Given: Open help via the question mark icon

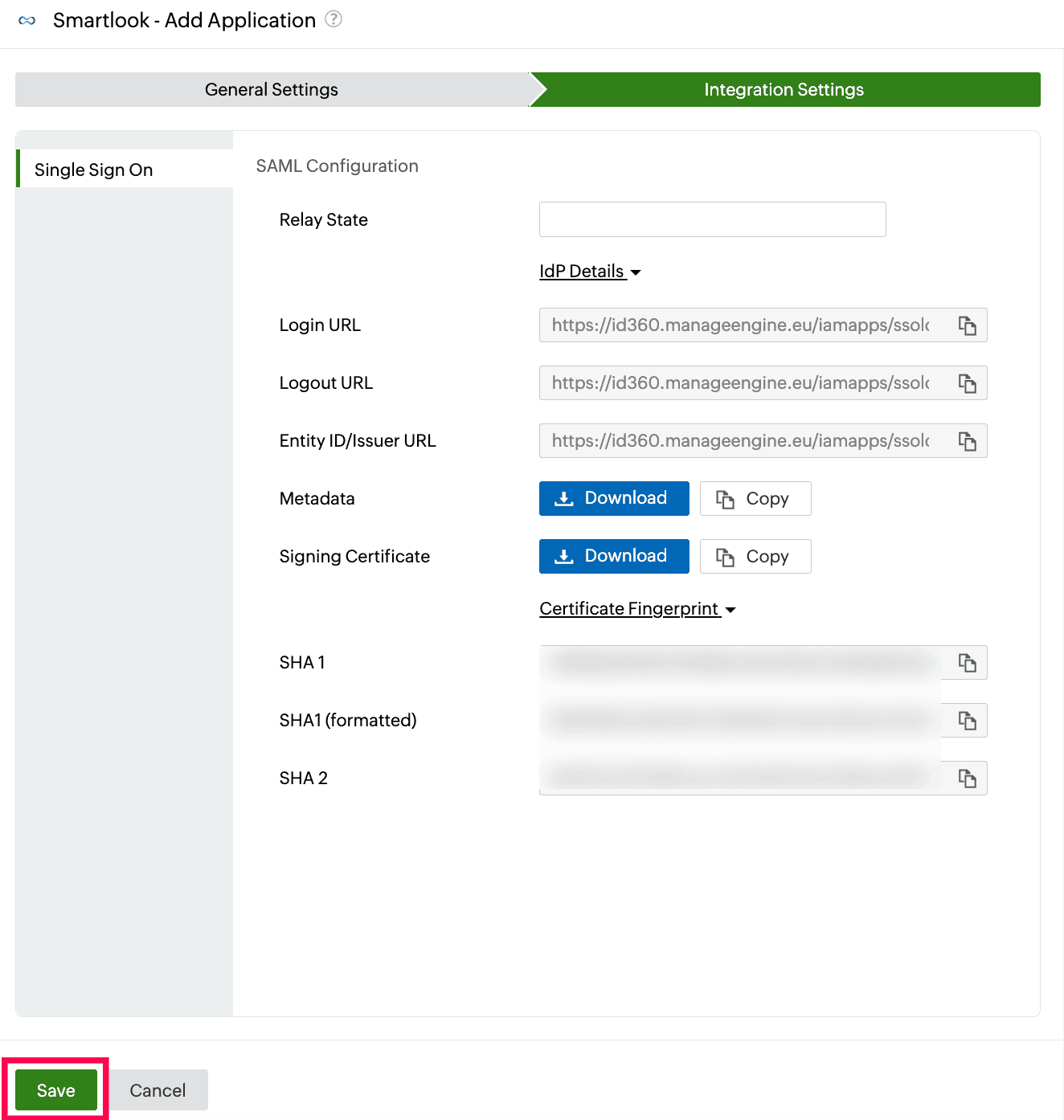Looking at the screenshot, I should click(334, 19).
